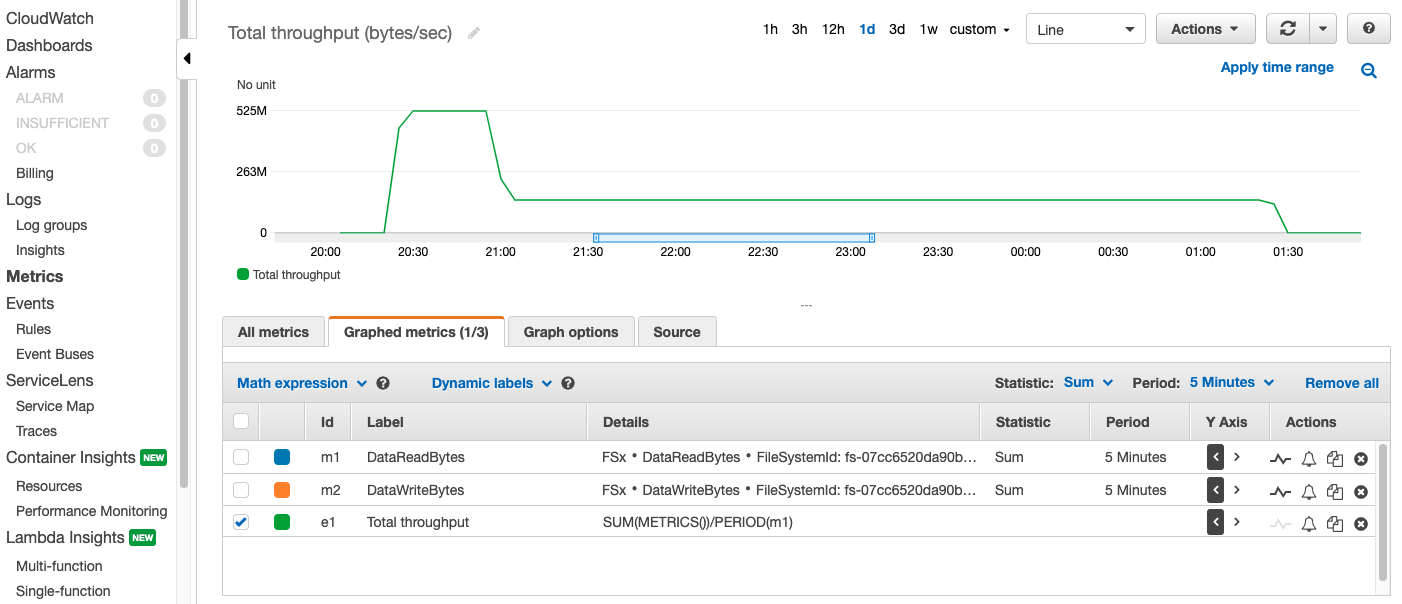Click the pencil icon to edit graph title
The image size is (1402, 604).
click(474, 33)
